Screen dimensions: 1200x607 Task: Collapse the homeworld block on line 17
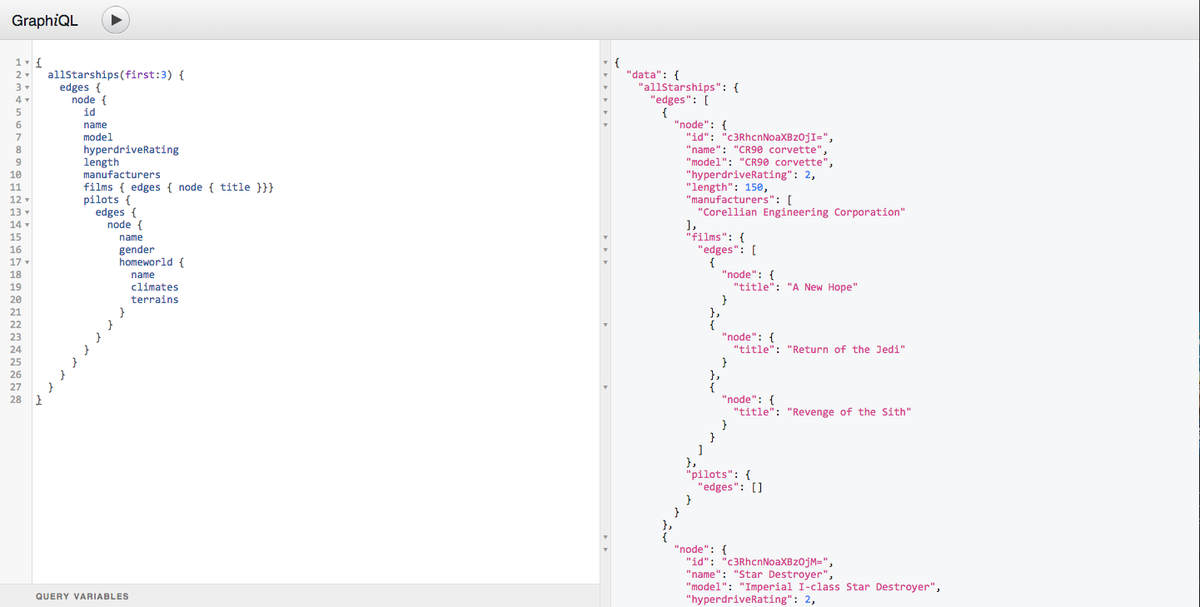point(26,262)
